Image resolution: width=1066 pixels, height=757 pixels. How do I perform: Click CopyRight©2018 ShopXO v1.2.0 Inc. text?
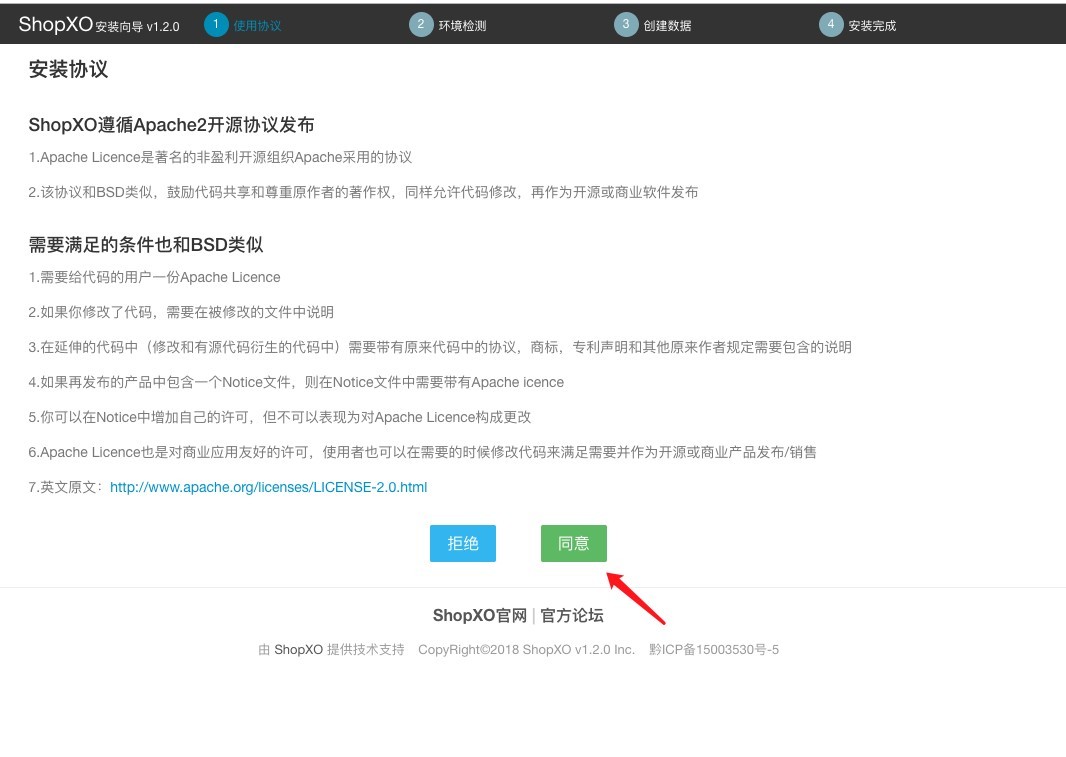click(x=526, y=650)
